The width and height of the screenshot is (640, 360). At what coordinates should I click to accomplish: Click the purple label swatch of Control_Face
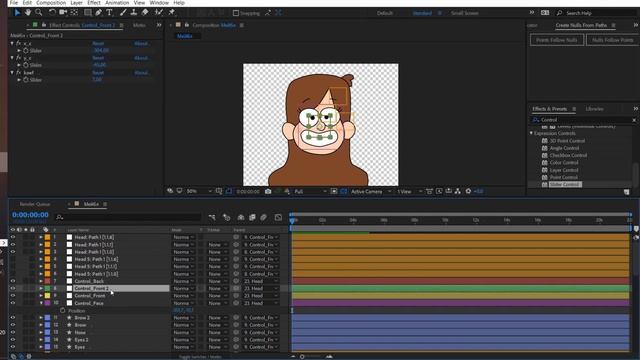point(47,303)
